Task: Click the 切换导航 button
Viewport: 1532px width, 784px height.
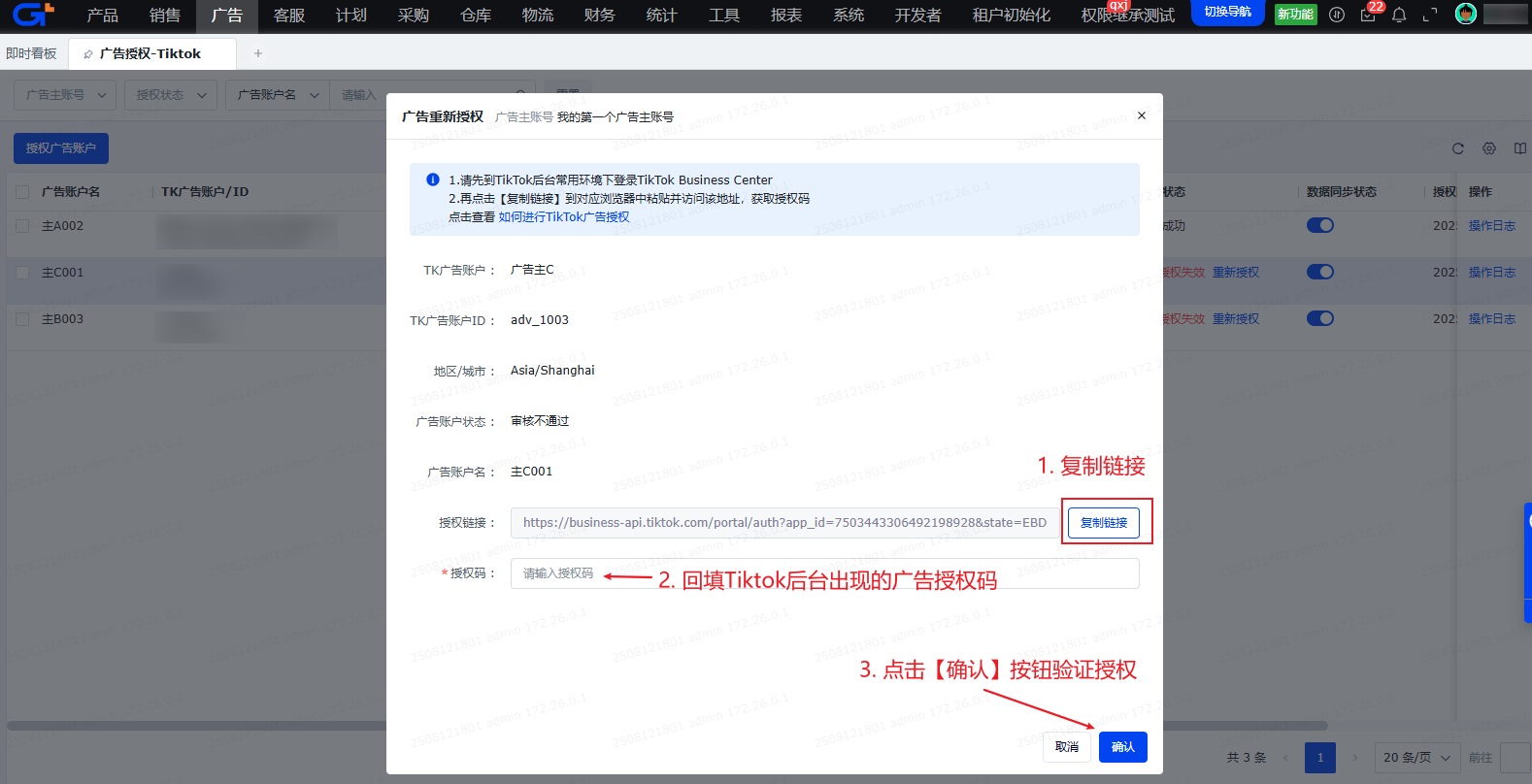Action: tap(1228, 13)
